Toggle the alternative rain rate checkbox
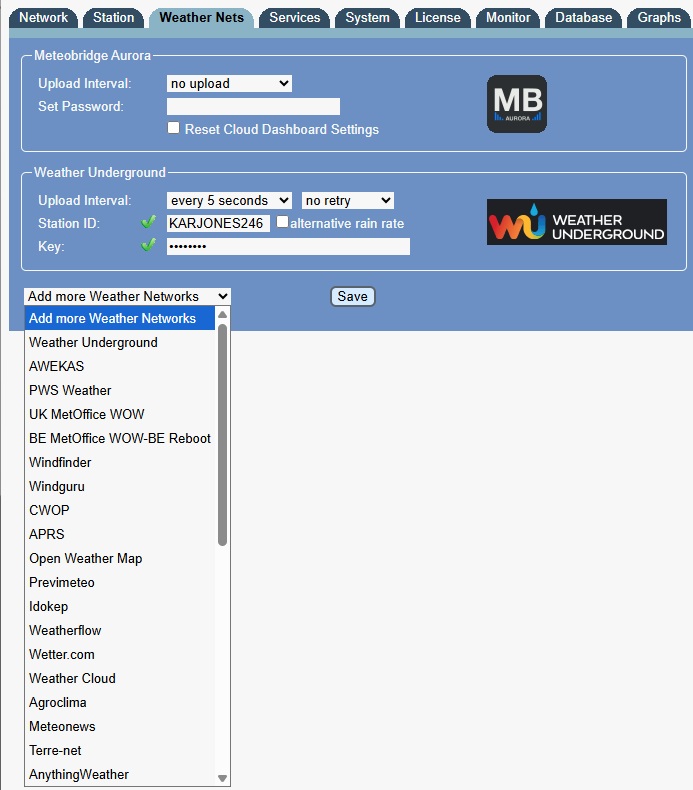 pyautogui.click(x=282, y=222)
